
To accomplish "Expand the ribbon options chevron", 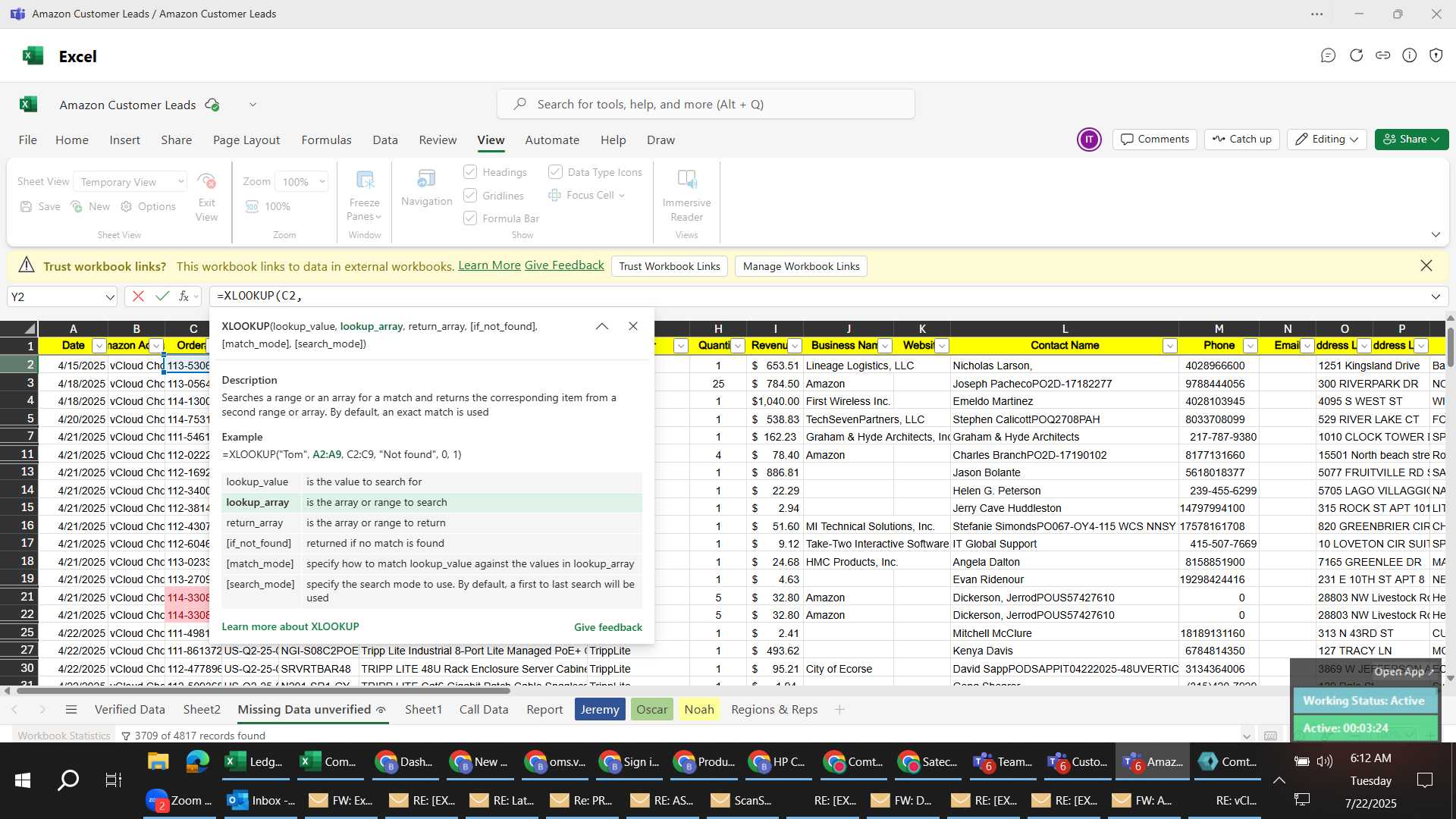I will tap(1436, 234).
